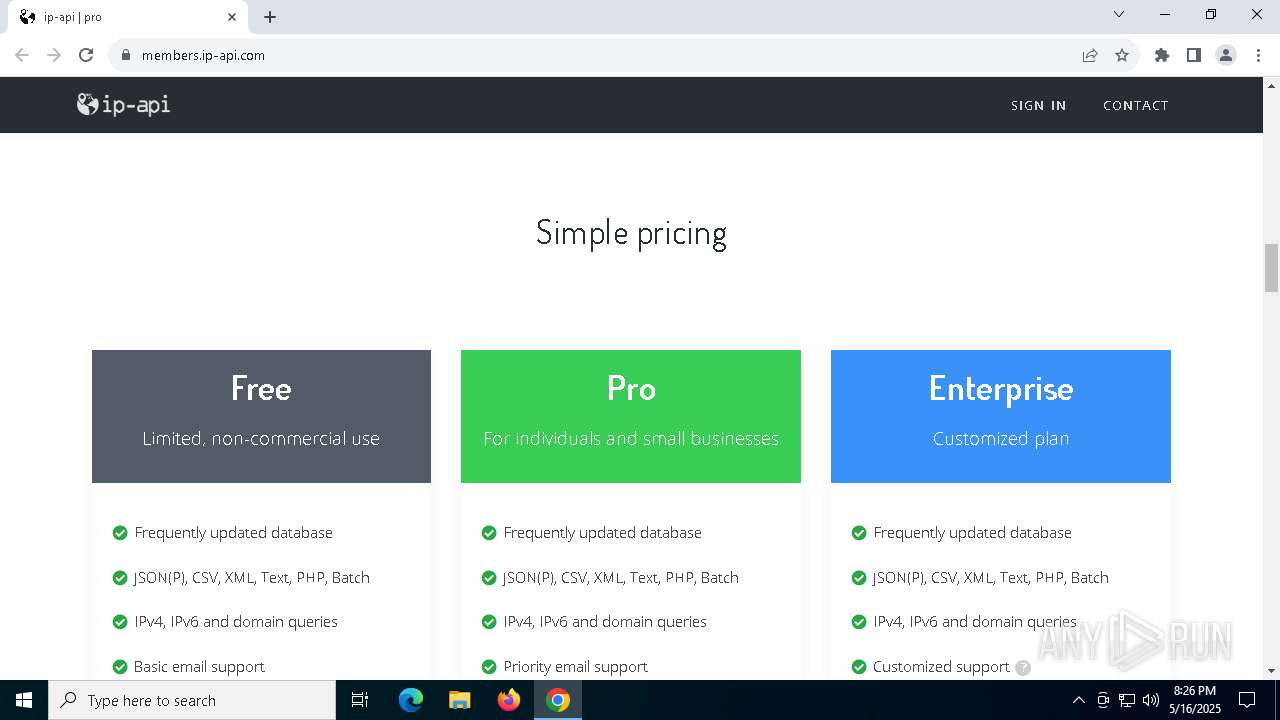The image size is (1280, 720).
Task: Click the Enterprise plan card header
Action: 1001,416
